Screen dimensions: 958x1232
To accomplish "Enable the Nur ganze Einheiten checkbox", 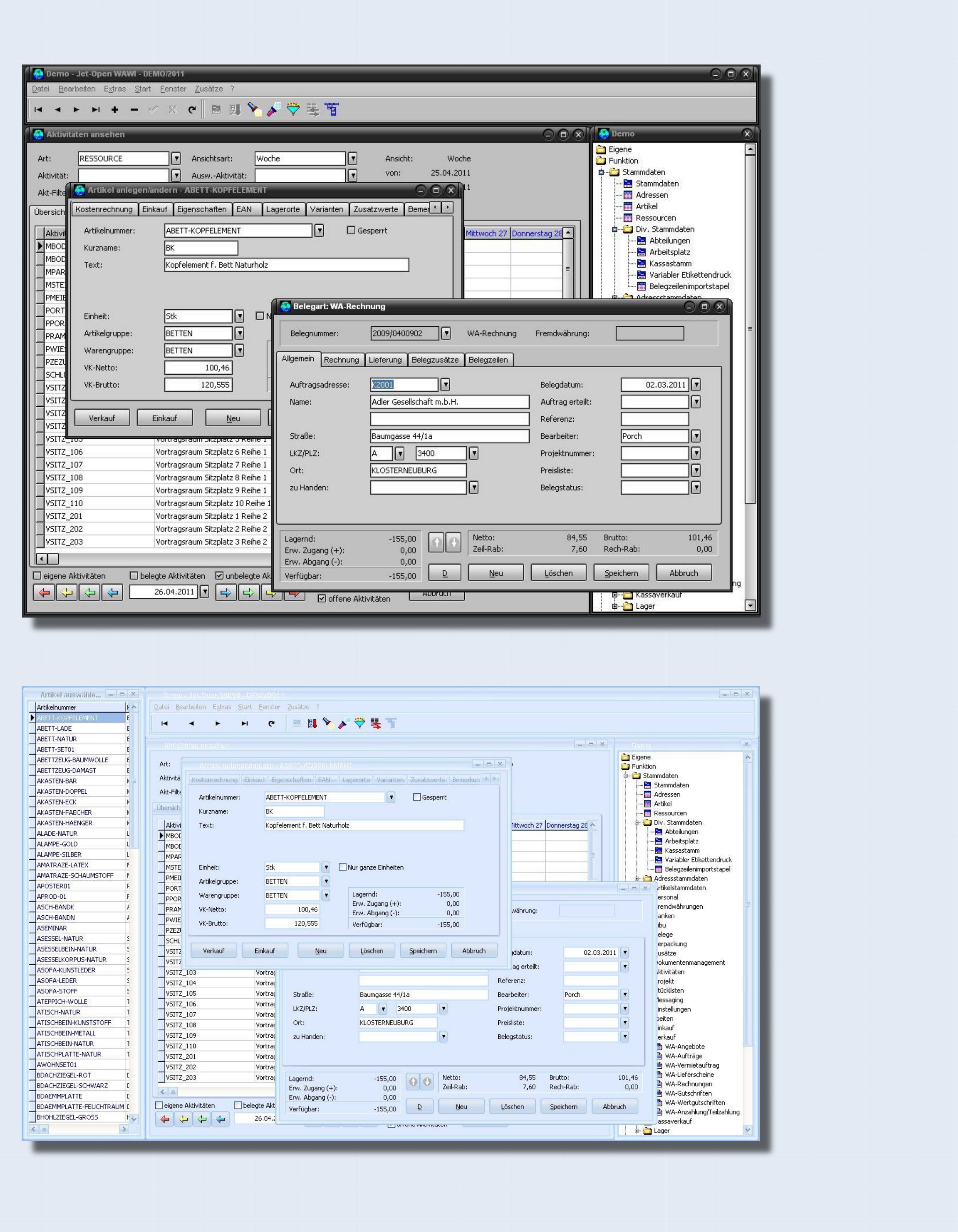I will [x=343, y=867].
